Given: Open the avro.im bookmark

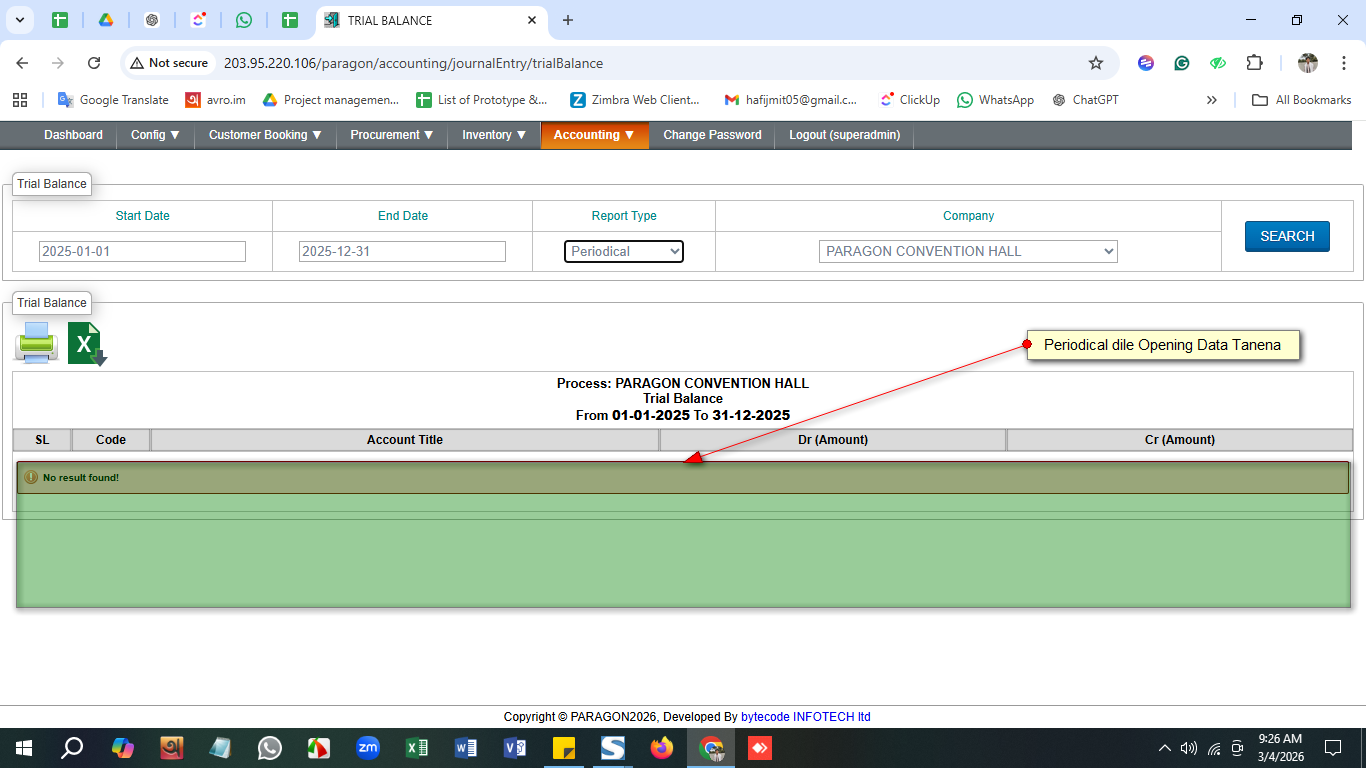Looking at the screenshot, I should coord(216,100).
